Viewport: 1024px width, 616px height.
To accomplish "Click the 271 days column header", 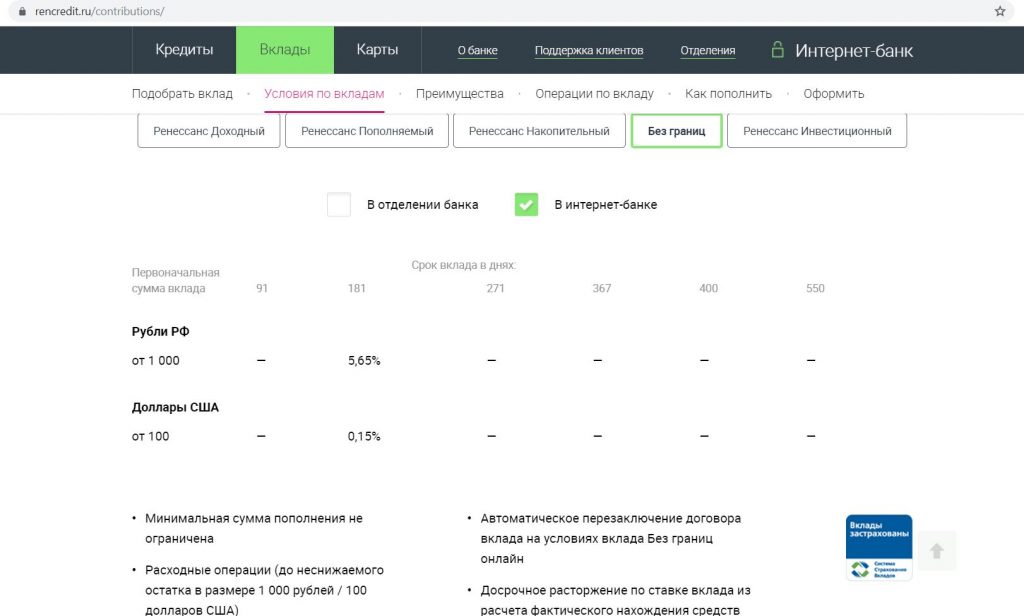I will pyautogui.click(x=496, y=288).
